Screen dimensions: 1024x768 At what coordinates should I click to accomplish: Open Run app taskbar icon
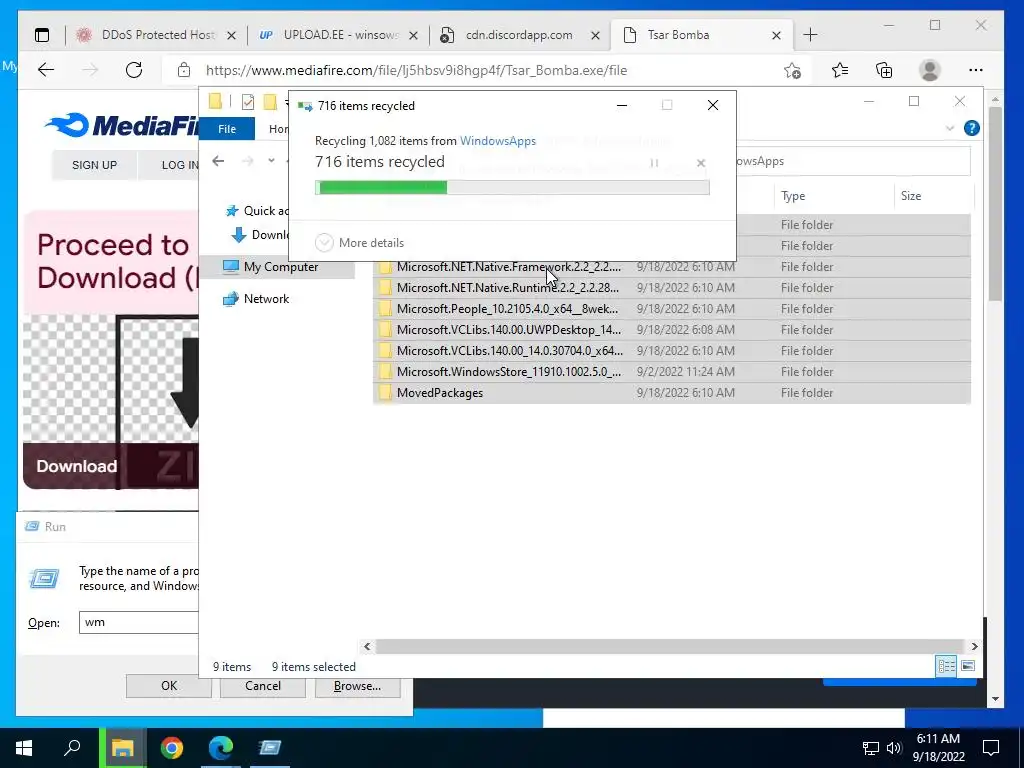pyautogui.click(x=270, y=748)
